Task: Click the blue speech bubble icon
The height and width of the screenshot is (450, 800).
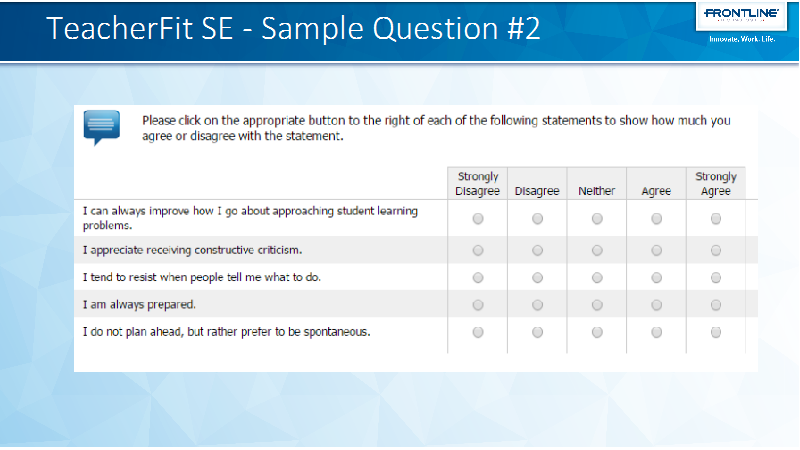Action: (102, 127)
